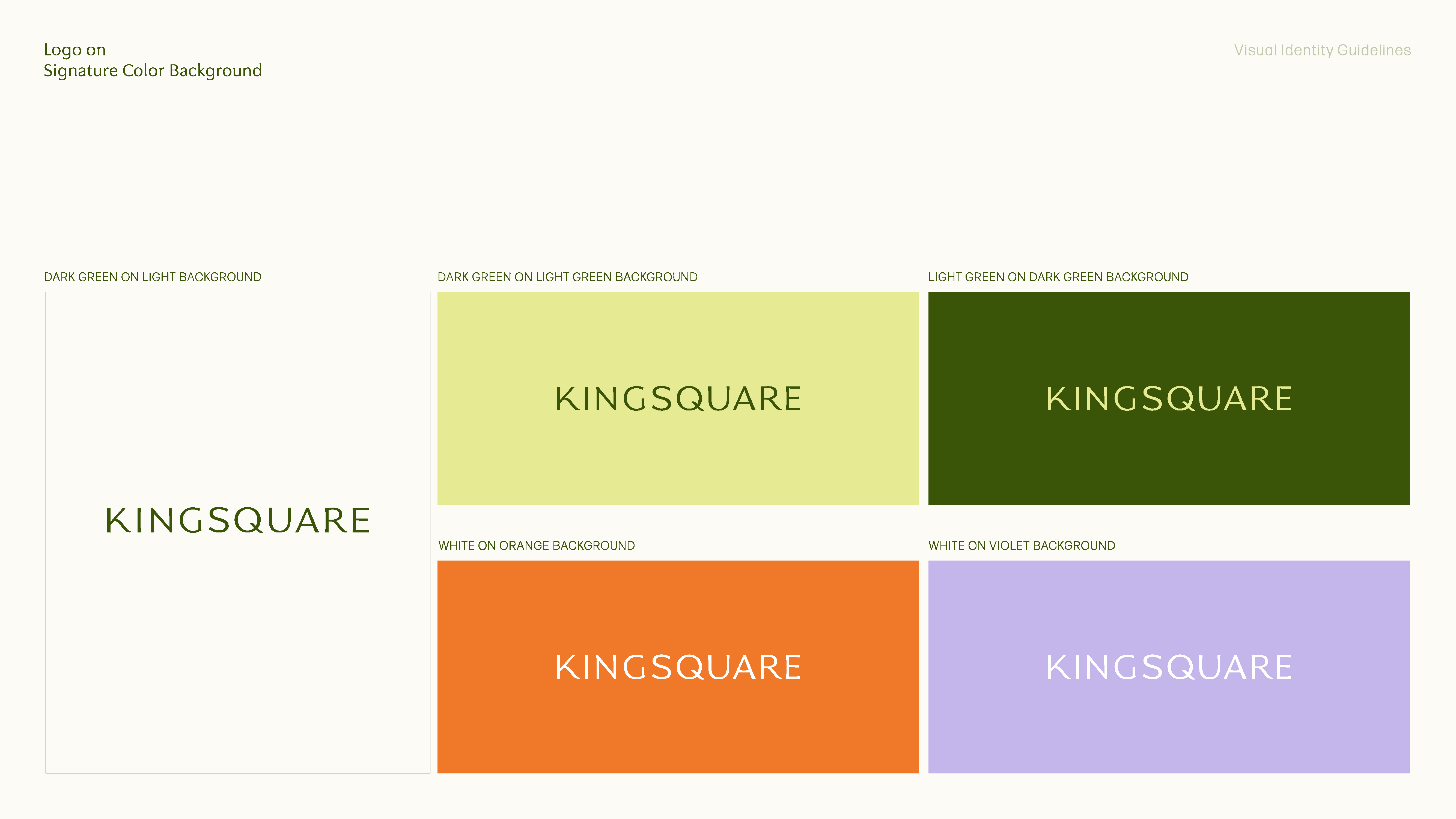Screen dimensions: 1456x819
Task: Click the 'WHITE ON ORANGE BACKGROUND' label
Action: (x=536, y=546)
